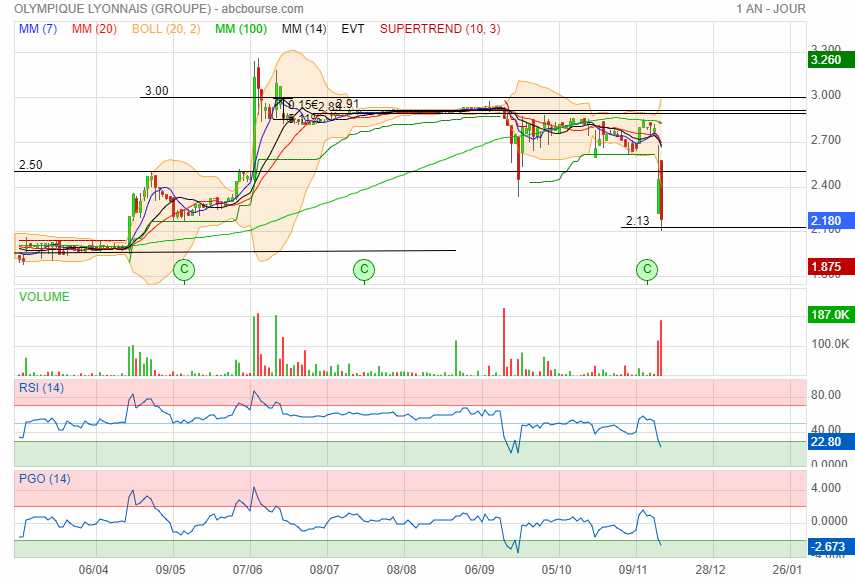Click the 26/01 date axis label
The width and height of the screenshot is (855, 580).
click(787, 570)
